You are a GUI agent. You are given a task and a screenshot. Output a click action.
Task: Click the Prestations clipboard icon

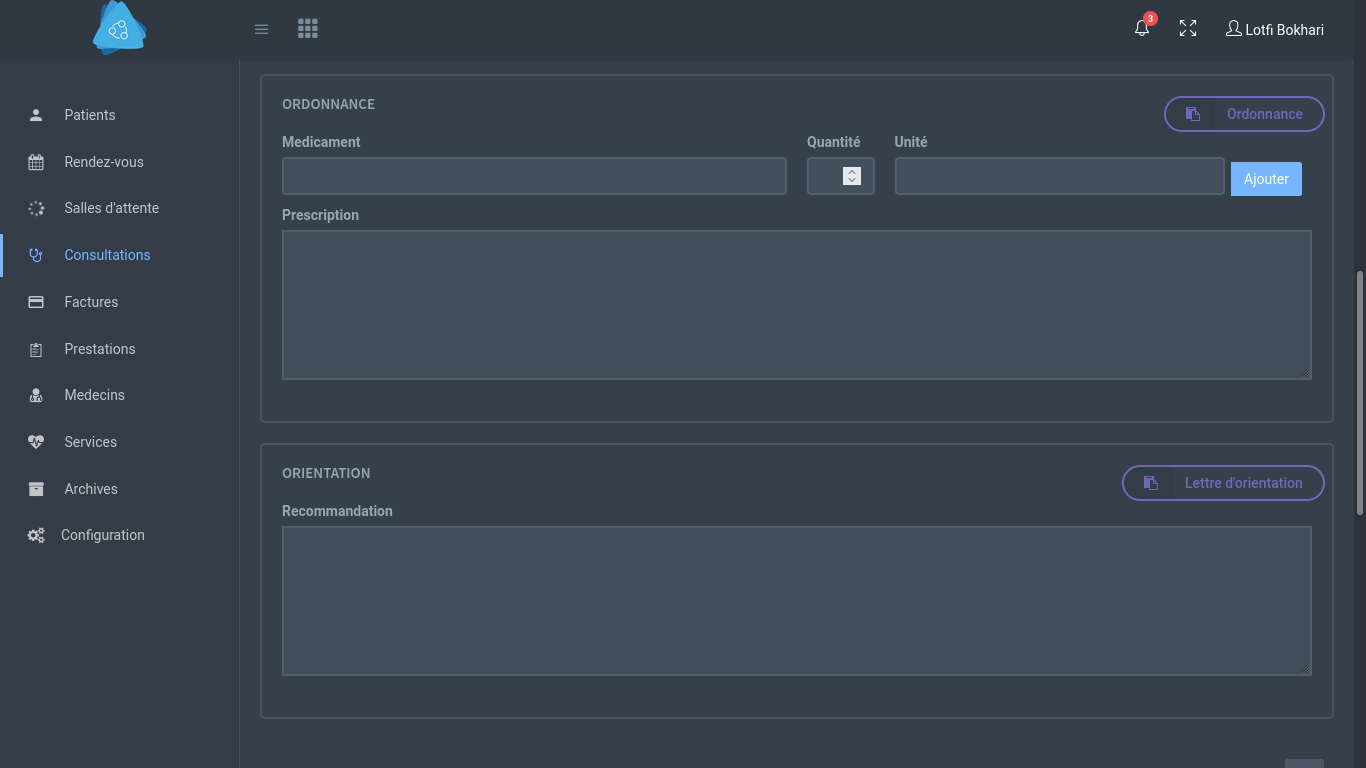click(x=36, y=349)
